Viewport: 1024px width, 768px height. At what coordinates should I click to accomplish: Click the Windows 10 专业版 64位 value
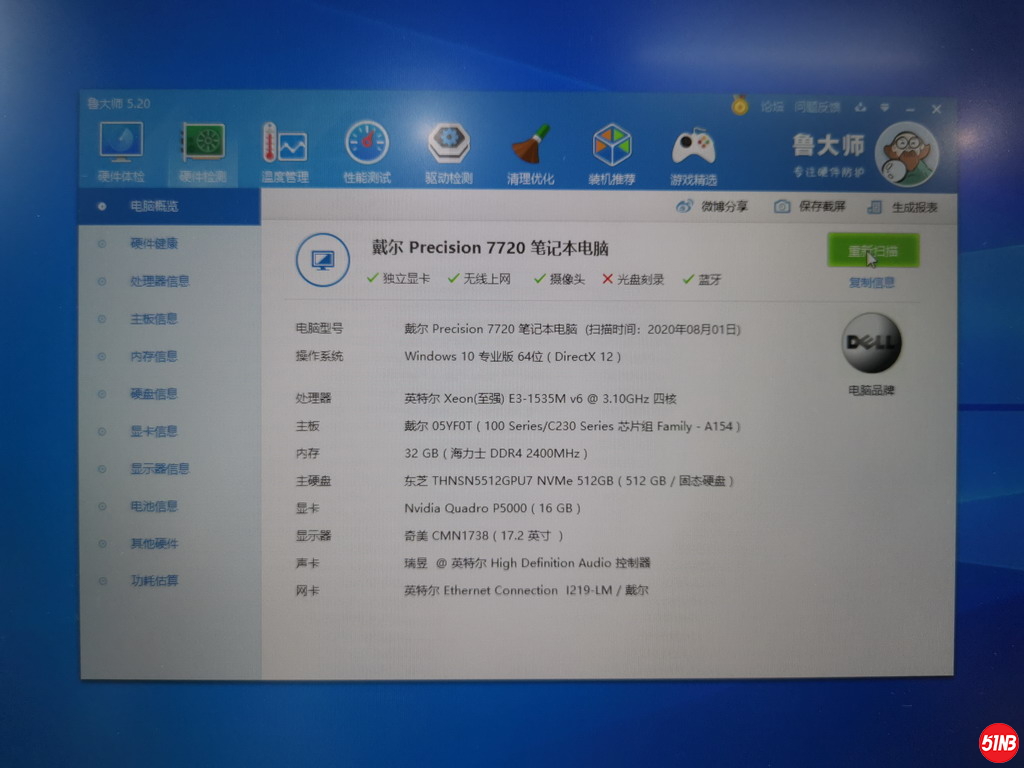(x=513, y=357)
